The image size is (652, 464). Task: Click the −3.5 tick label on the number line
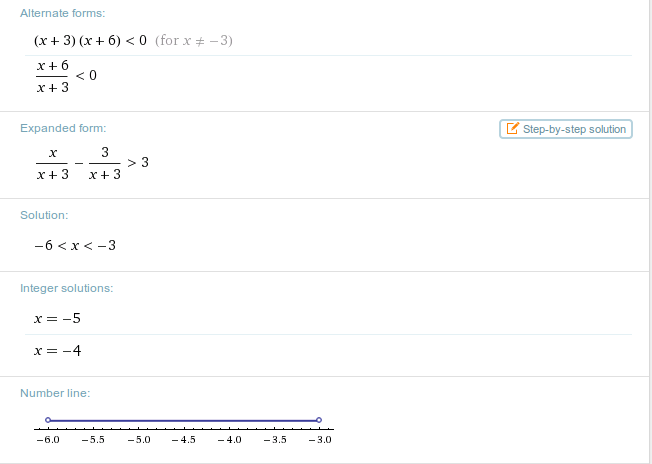coord(273,439)
